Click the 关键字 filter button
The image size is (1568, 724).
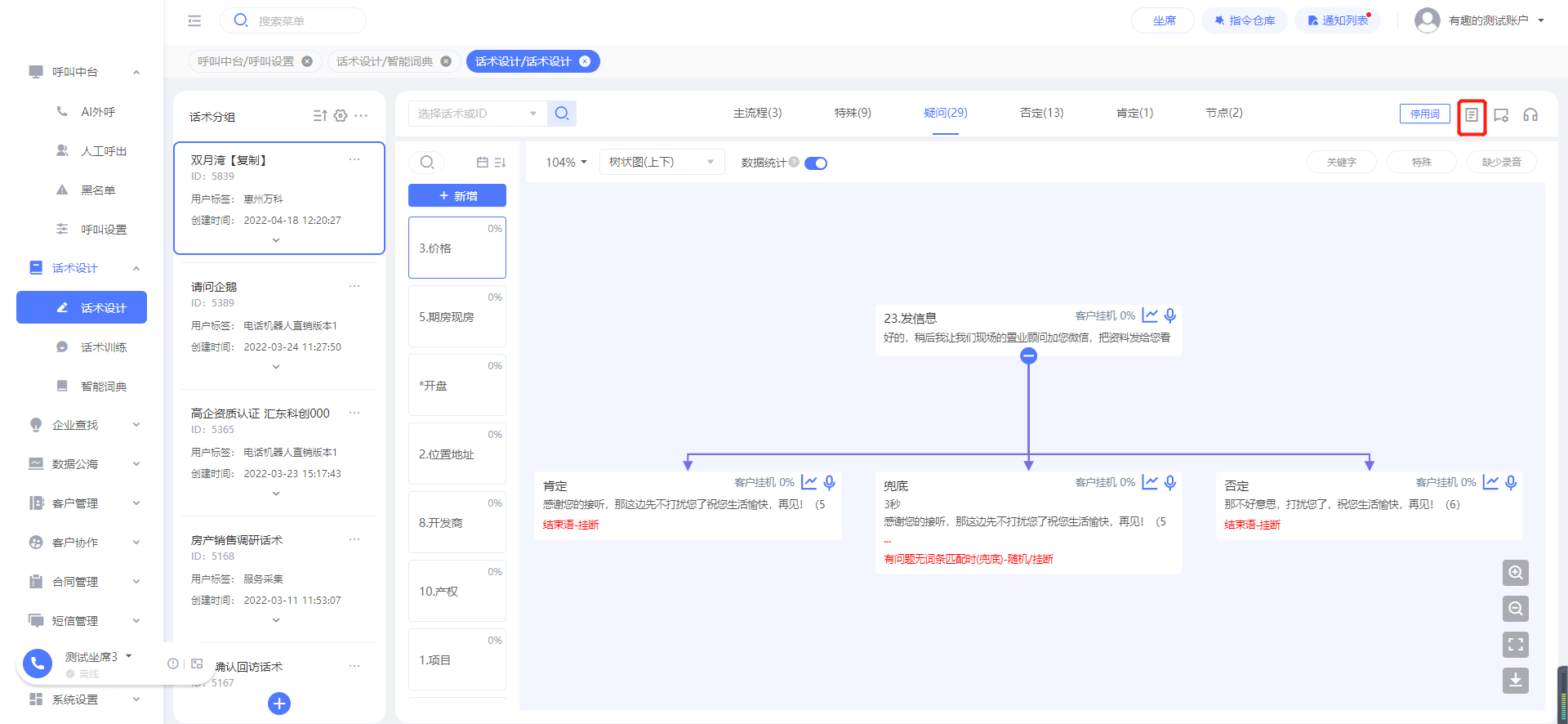coord(1341,162)
